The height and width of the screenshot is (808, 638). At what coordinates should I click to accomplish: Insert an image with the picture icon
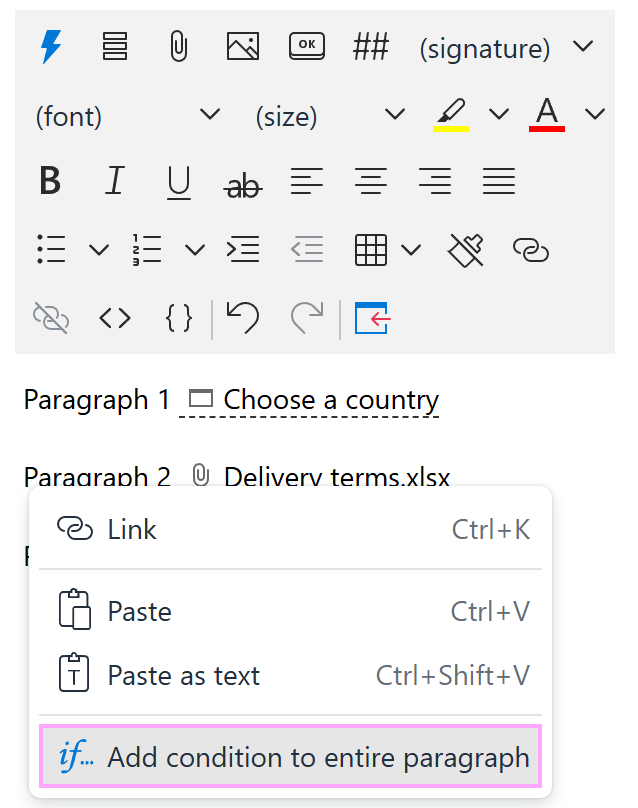(x=242, y=46)
